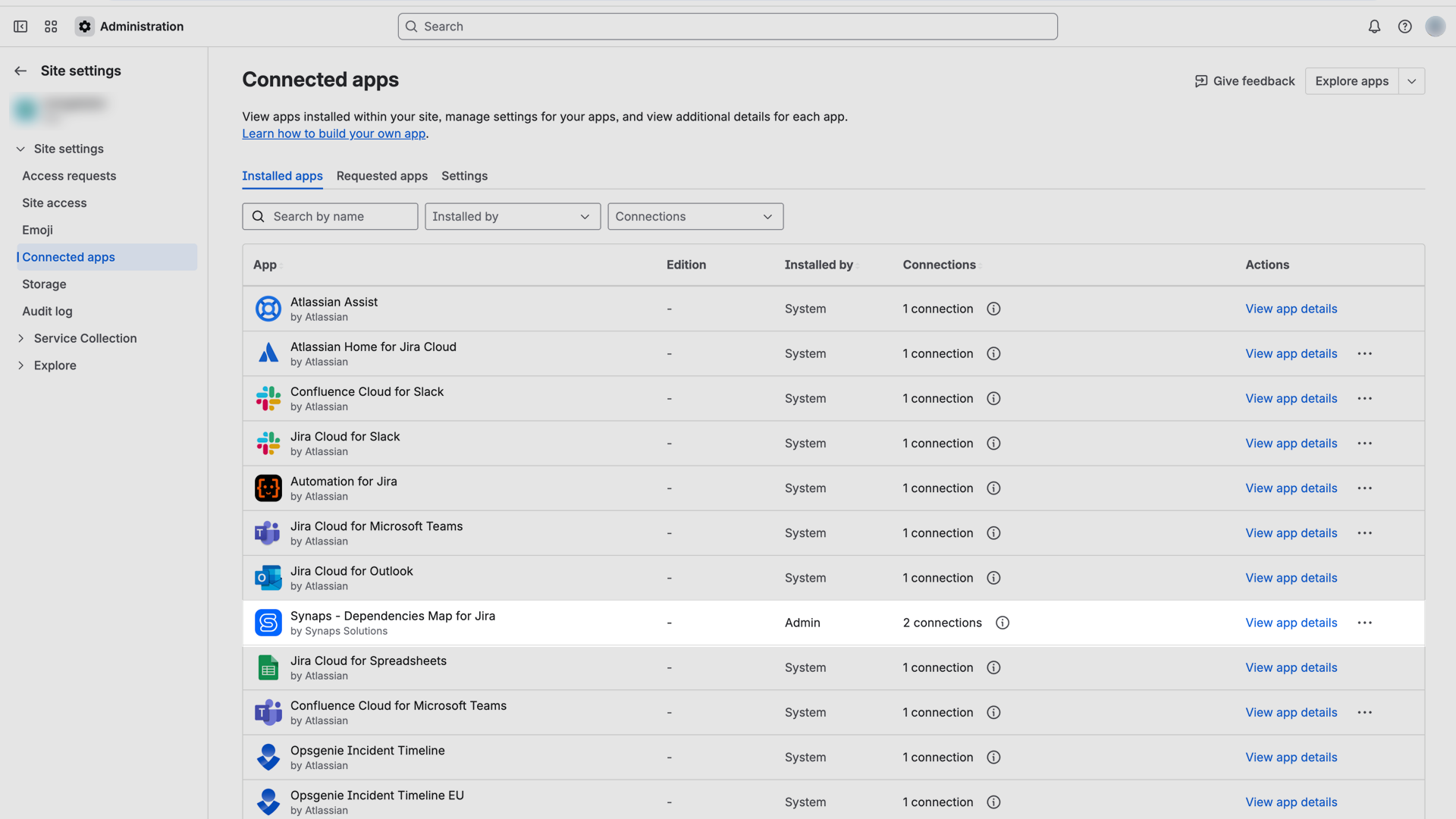
Task: Show connection info for Synaps Dependencies Map
Action: tap(1002, 623)
